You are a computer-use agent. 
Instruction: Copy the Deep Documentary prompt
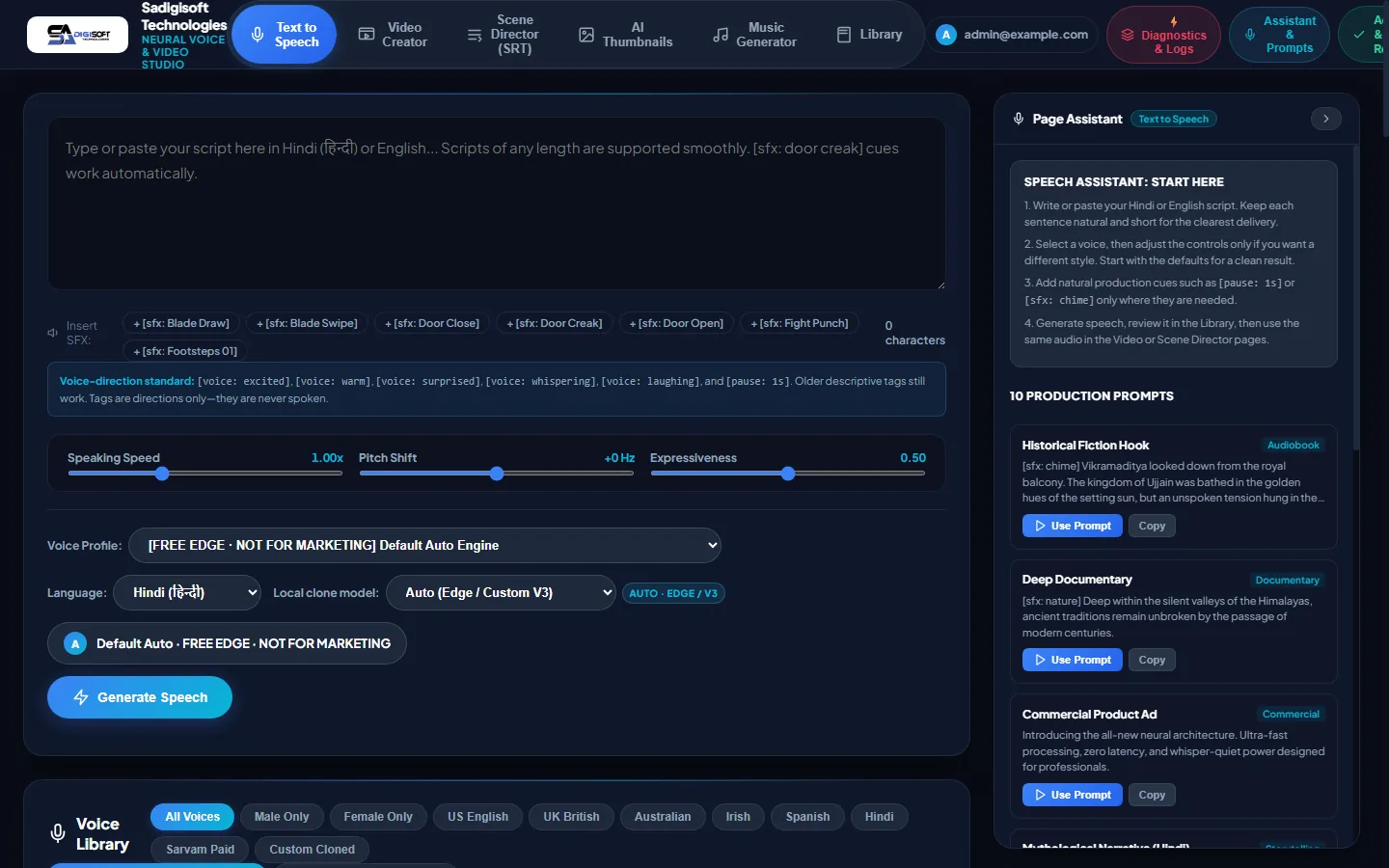click(x=1152, y=660)
